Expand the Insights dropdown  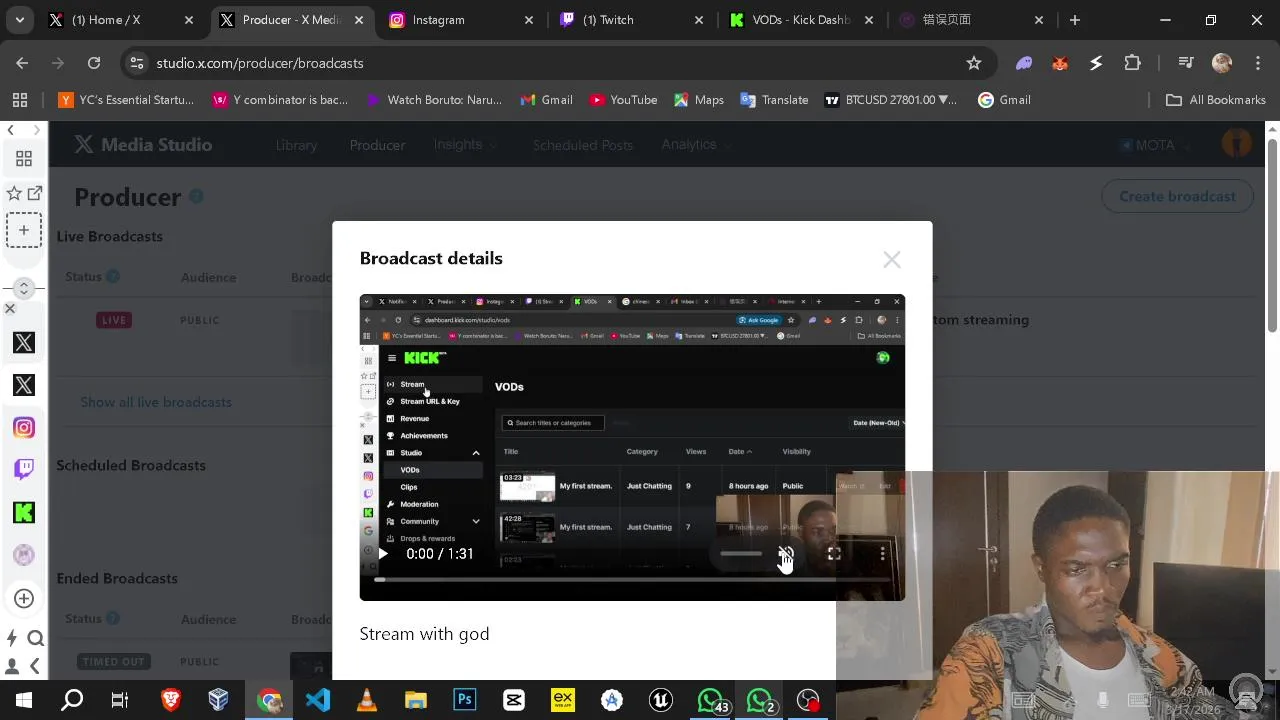pyautogui.click(x=465, y=145)
